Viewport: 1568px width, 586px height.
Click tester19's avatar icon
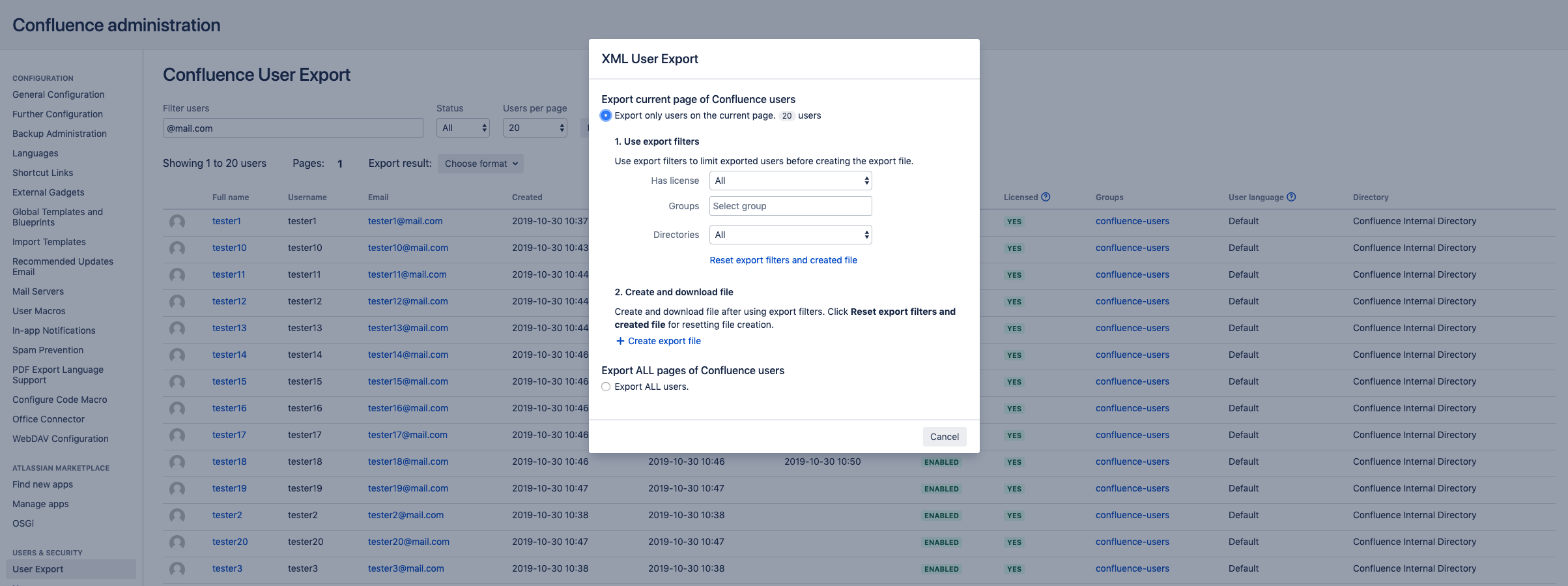(177, 489)
